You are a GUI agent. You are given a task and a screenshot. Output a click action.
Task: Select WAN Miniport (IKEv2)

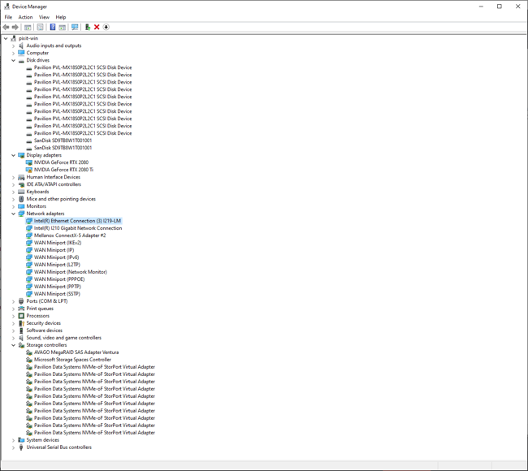(58, 243)
